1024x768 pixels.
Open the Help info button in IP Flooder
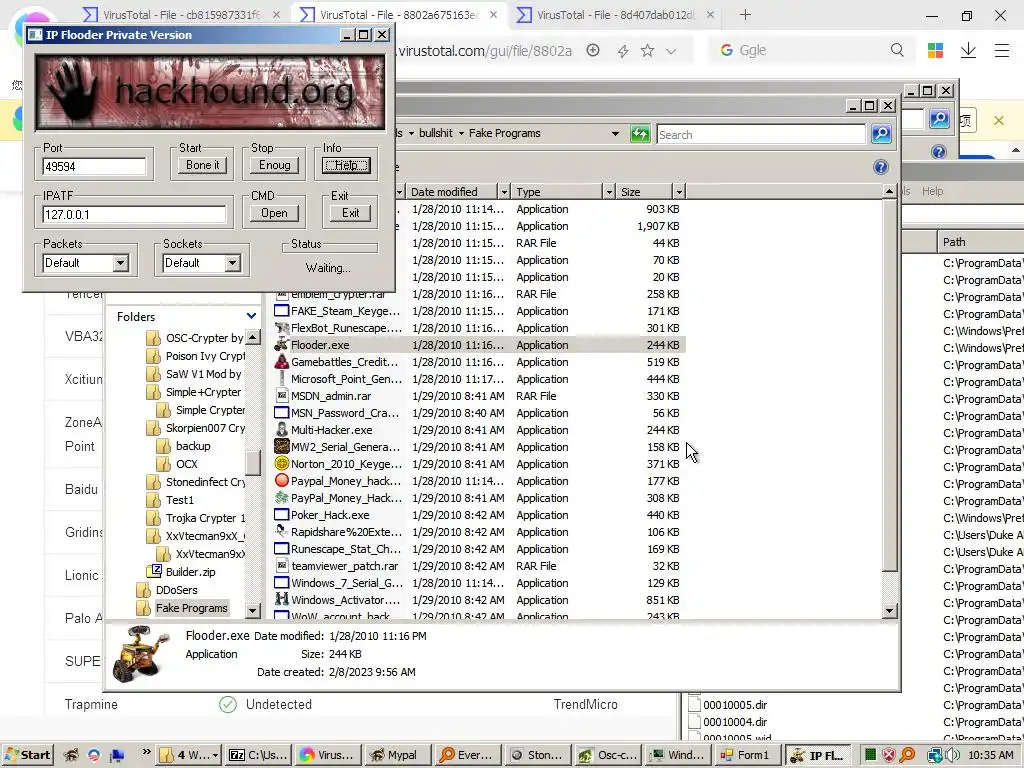(346, 165)
